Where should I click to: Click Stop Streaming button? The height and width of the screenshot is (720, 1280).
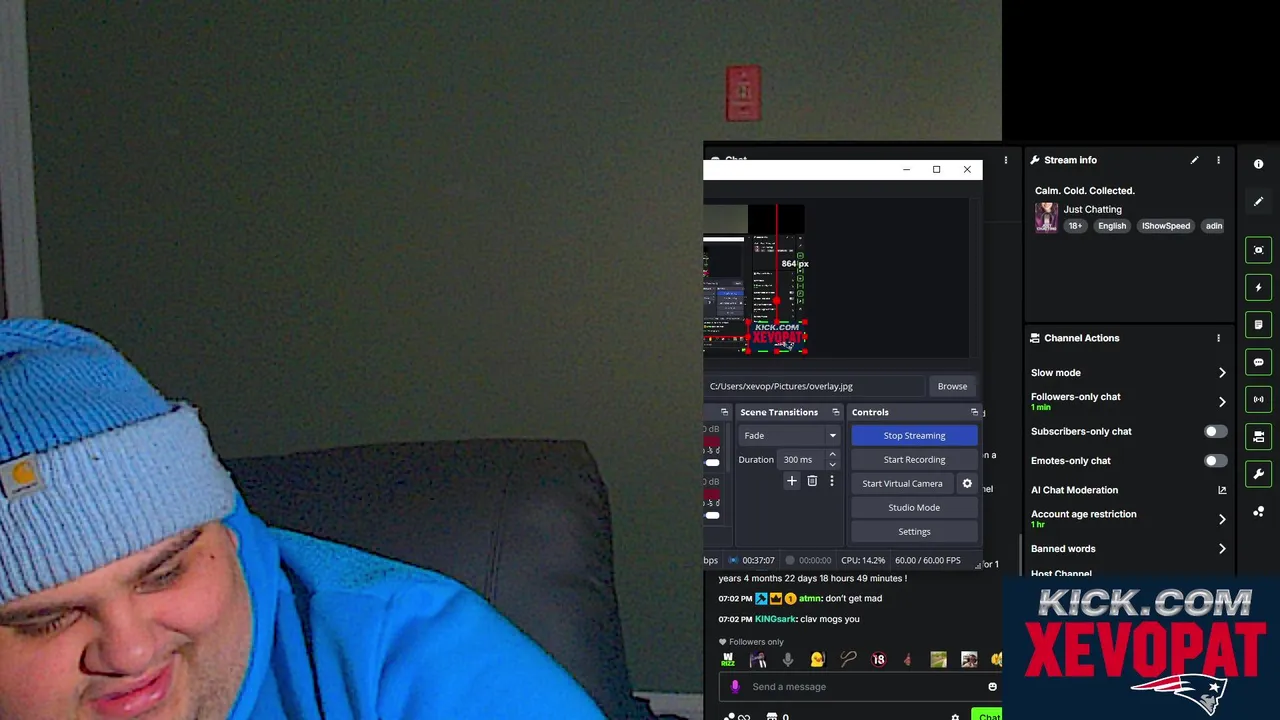(914, 436)
